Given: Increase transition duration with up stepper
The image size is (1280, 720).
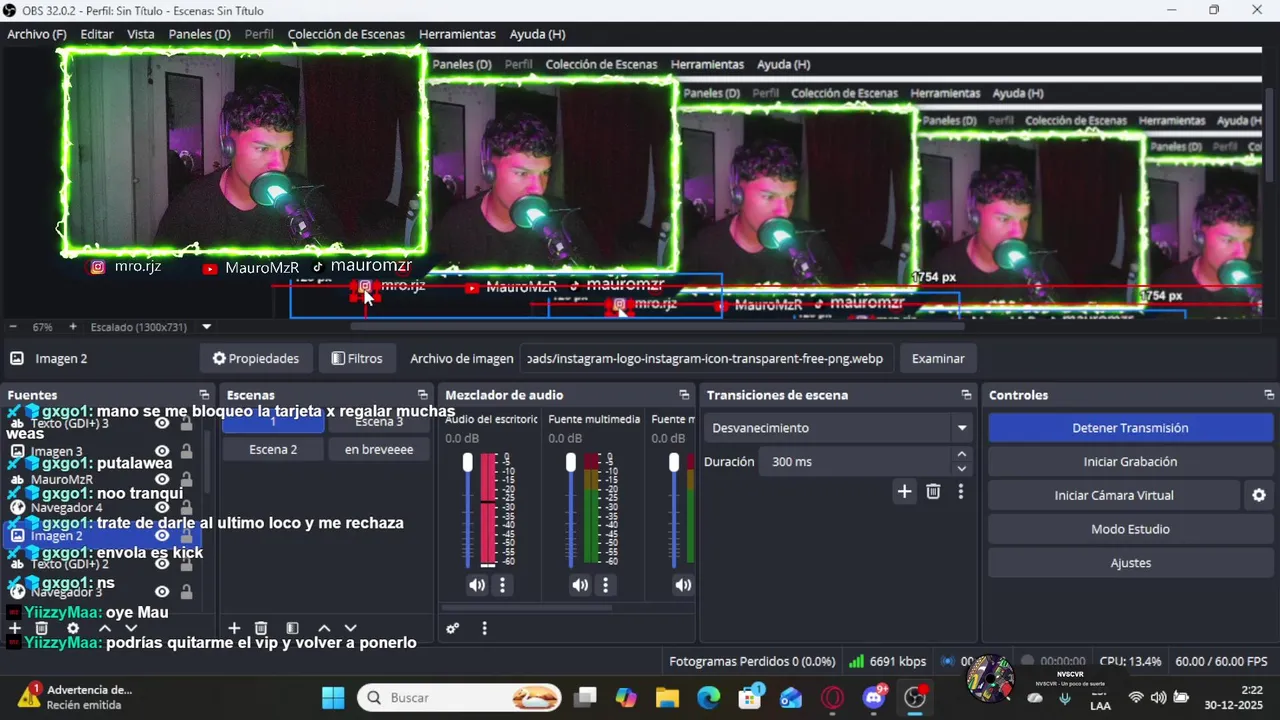Looking at the screenshot, I should pyautogui.click(x=962, y=454).
